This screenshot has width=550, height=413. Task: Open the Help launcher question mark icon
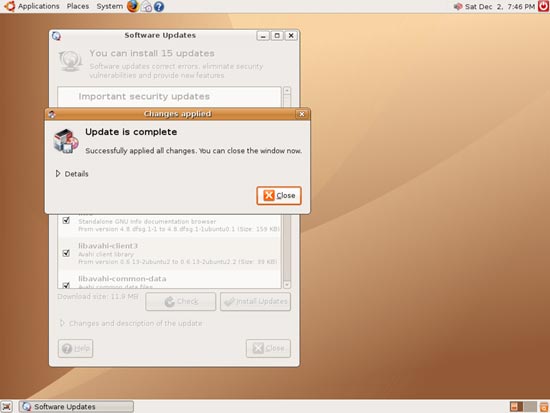click(159, 6)
